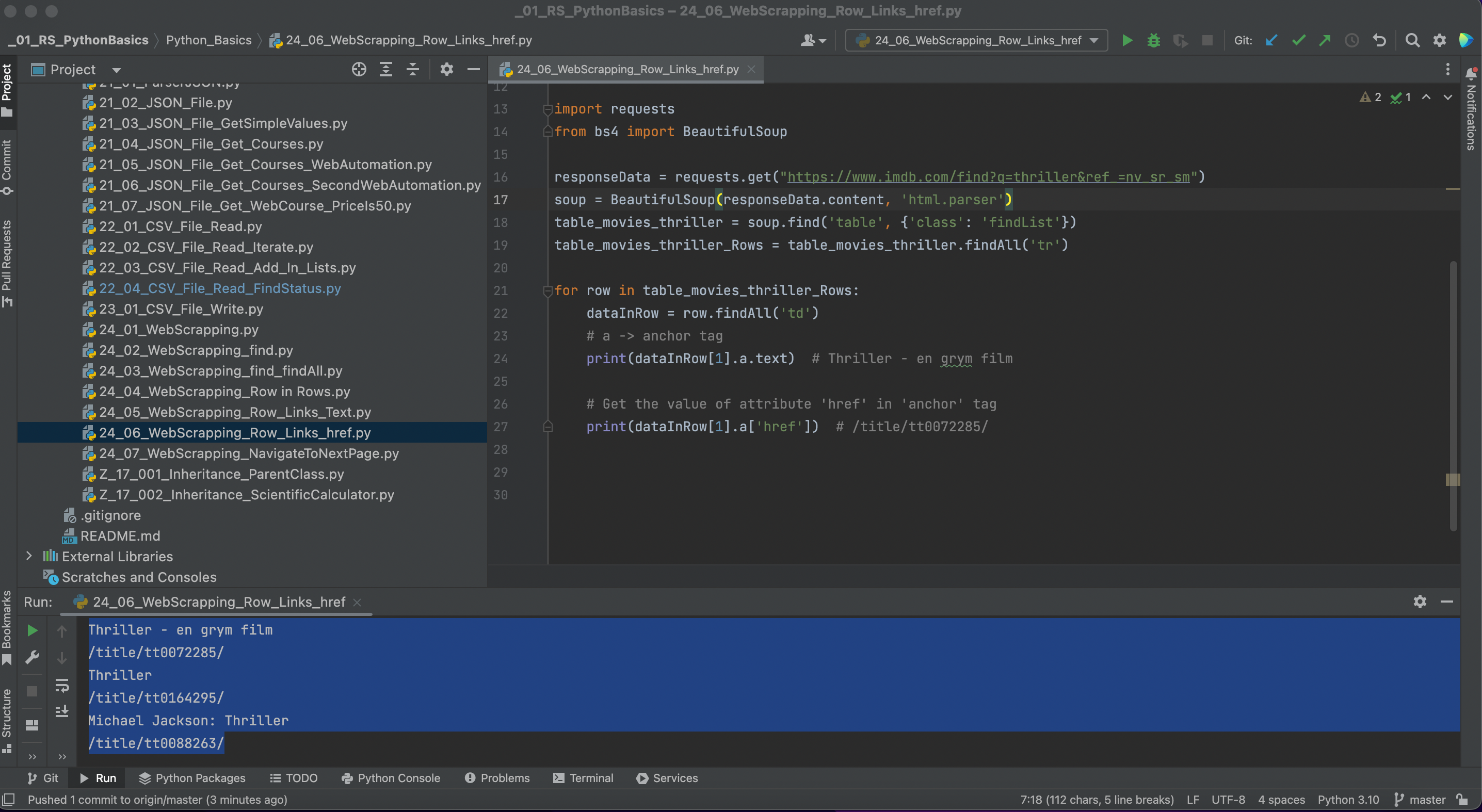Change line separator LF in the status bar
The width and height of the screenshot is (1482, 812).
1193,799
